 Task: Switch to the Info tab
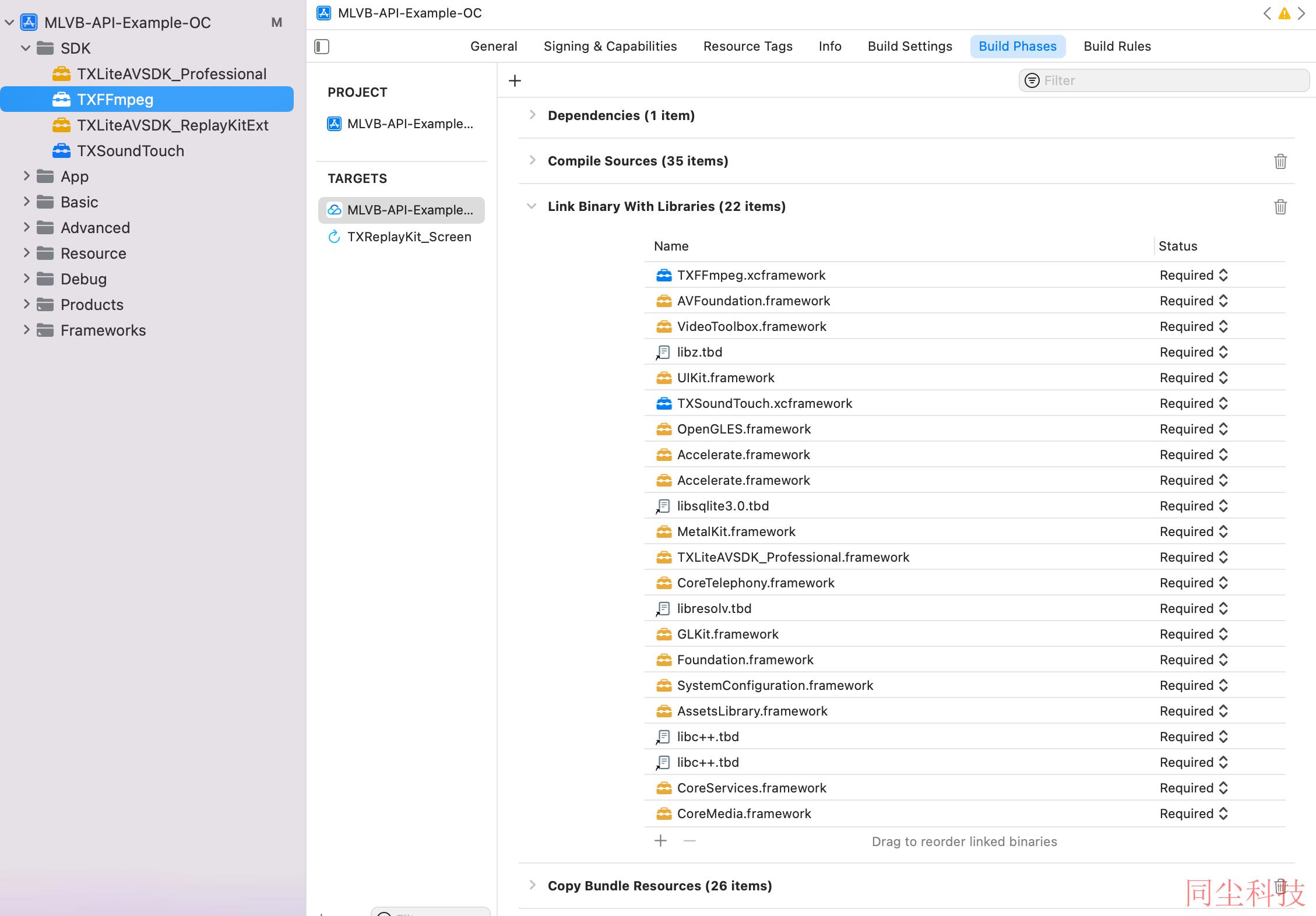point(830,47)
